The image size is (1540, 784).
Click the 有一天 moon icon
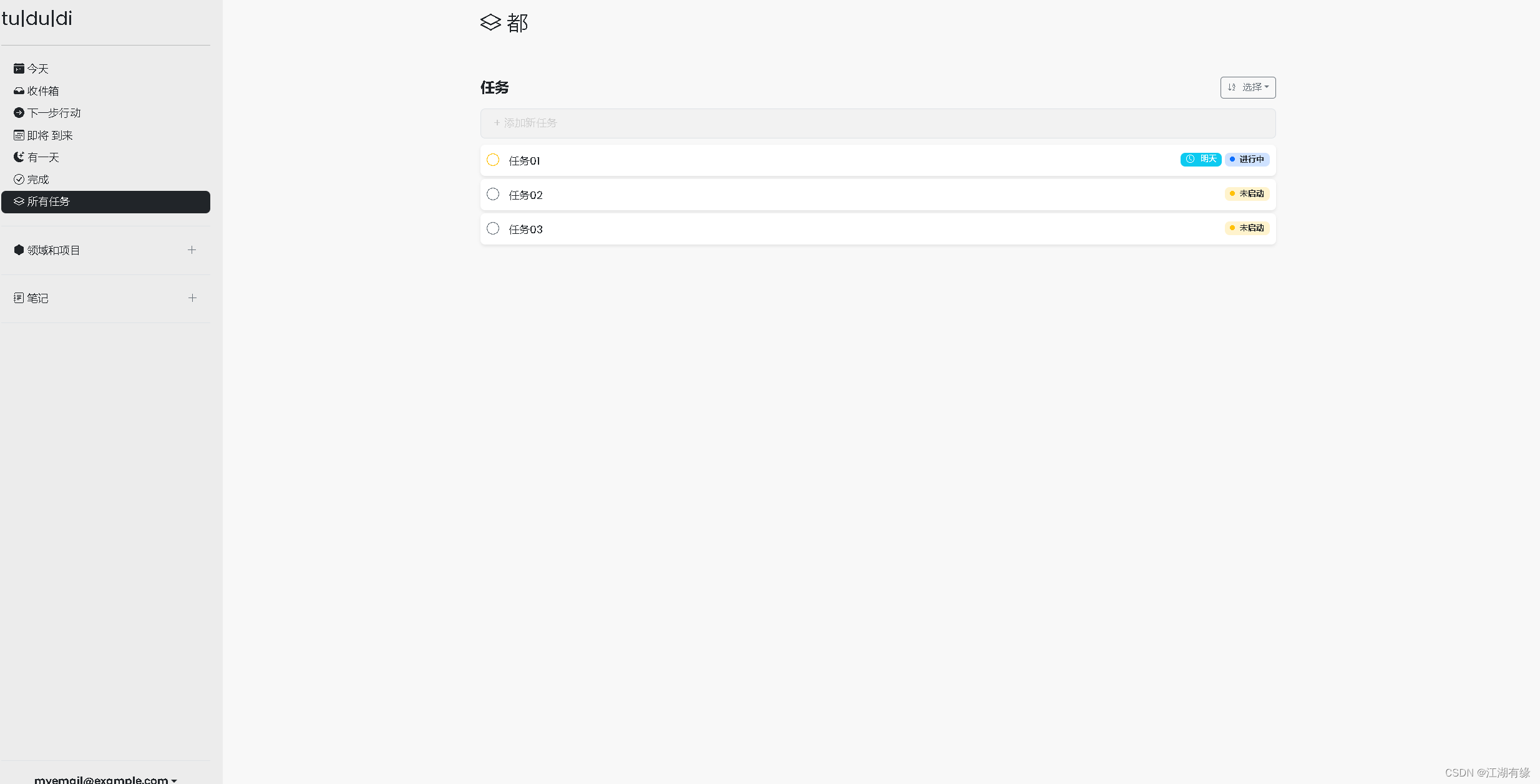19,157
